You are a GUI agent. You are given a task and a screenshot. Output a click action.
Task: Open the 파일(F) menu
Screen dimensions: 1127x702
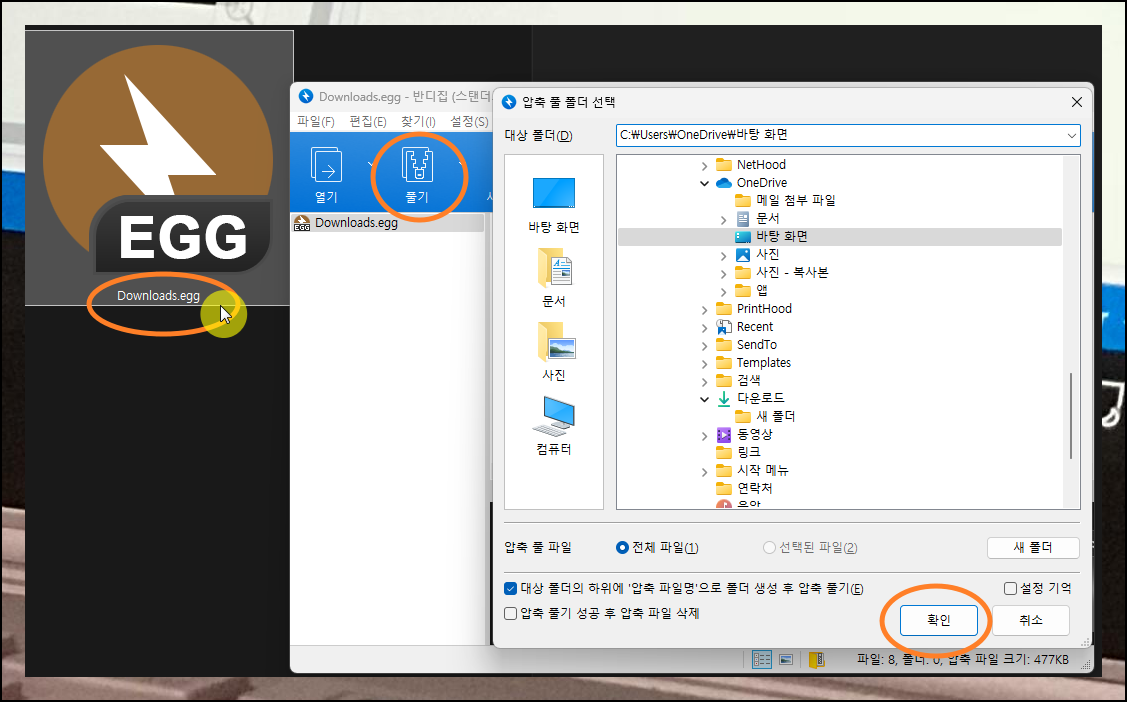(x=316, y=121)
